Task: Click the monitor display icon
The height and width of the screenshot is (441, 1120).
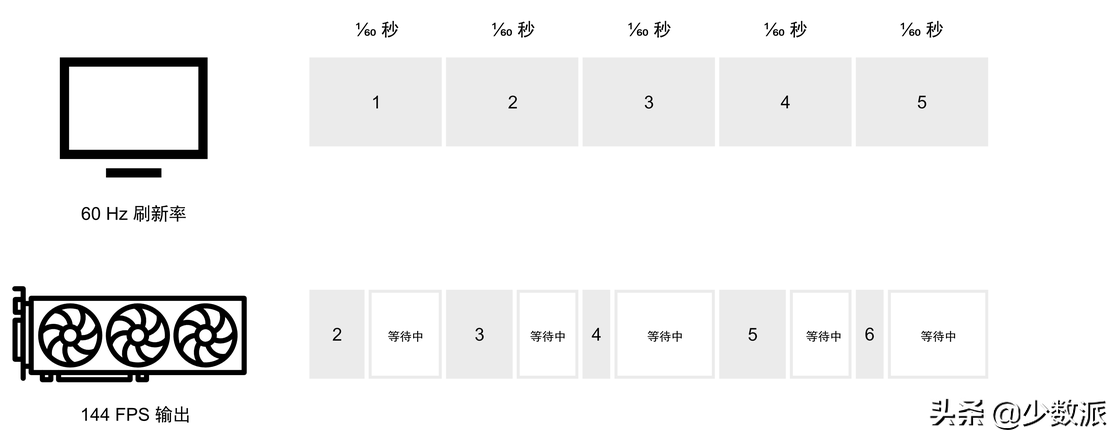Action: click(x=134, y=116)
